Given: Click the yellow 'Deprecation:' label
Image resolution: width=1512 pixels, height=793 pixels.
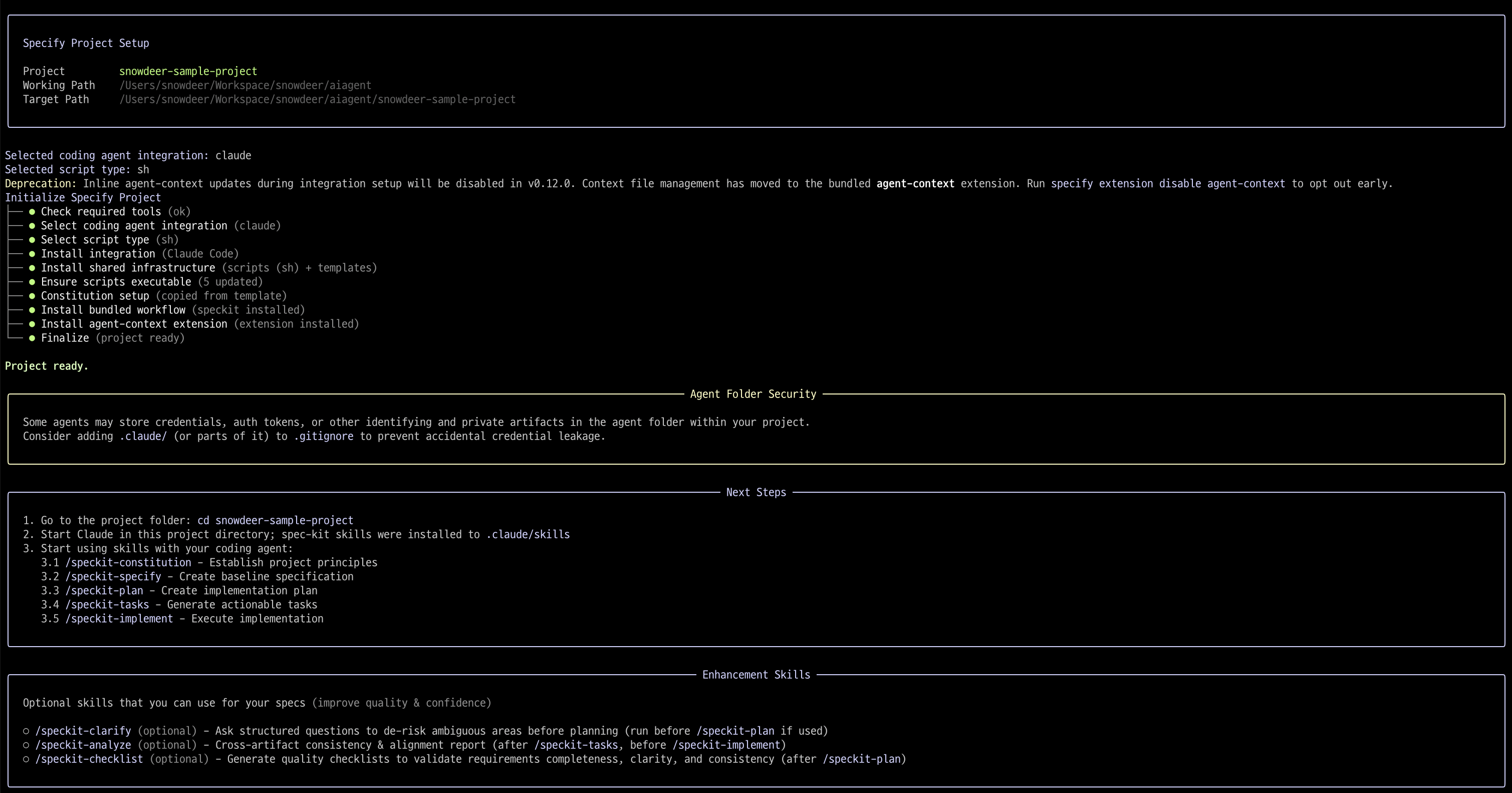Looking at the screenshot, I should [41, 184].
